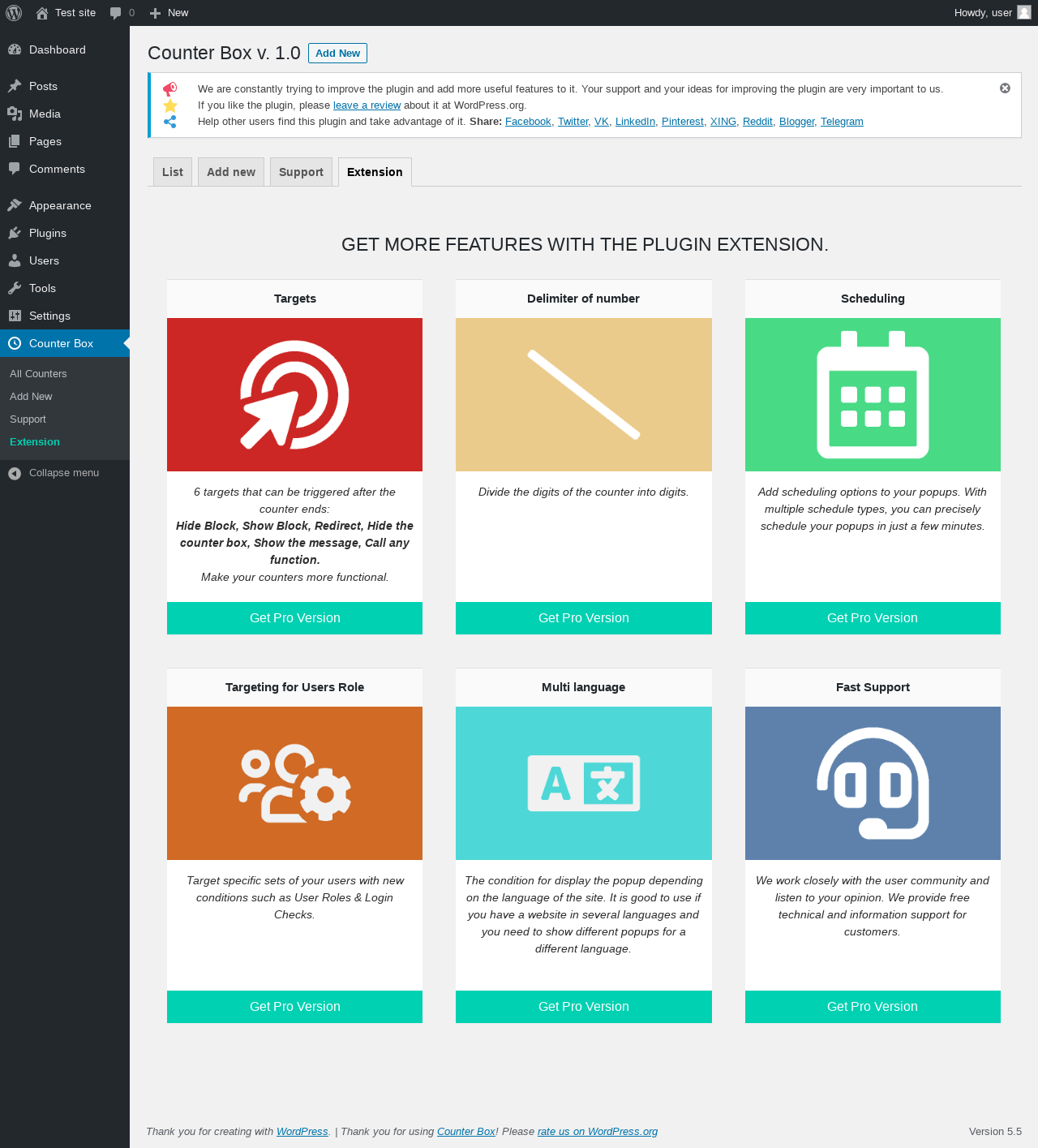
Task: Open Users menu item
Action: click(65, 260)
